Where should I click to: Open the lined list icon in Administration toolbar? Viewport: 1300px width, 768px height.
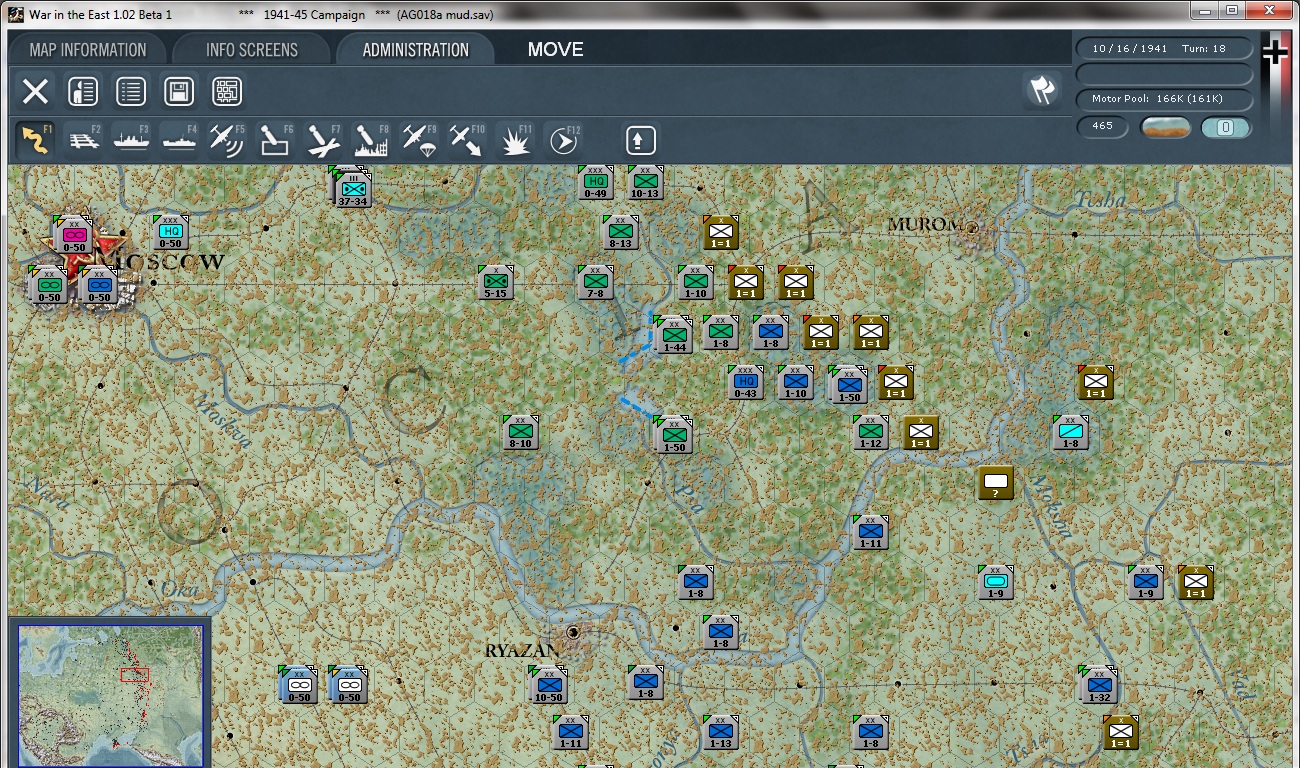[131, 92]
